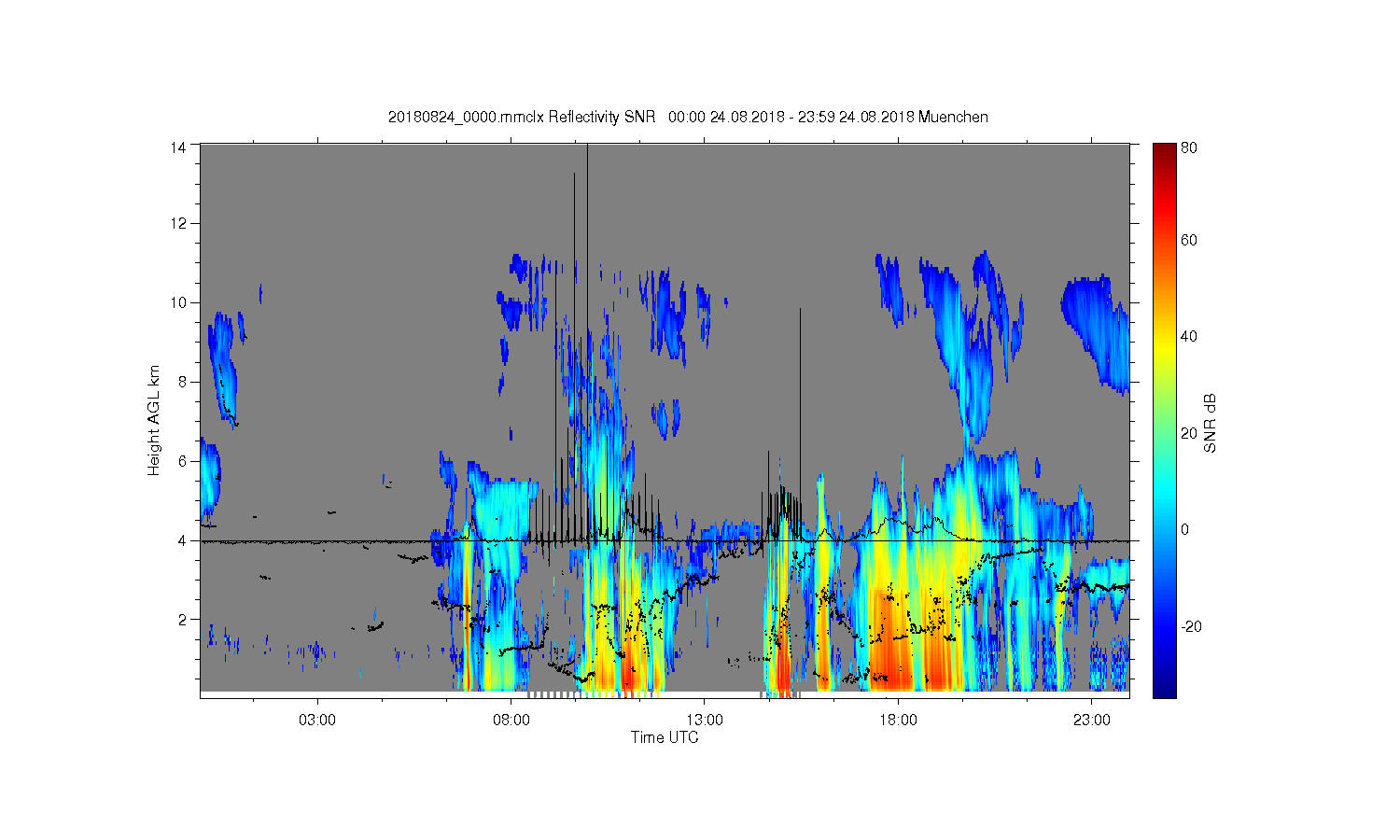The image size is (1400, 840).
Task: Click the 12 km height tick label
Action: (178, 223)
